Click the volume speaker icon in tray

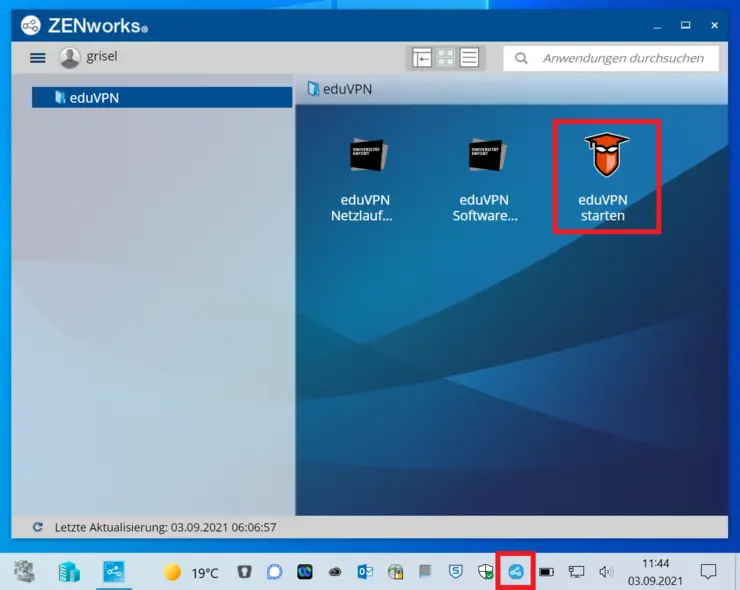click(605, 572)
